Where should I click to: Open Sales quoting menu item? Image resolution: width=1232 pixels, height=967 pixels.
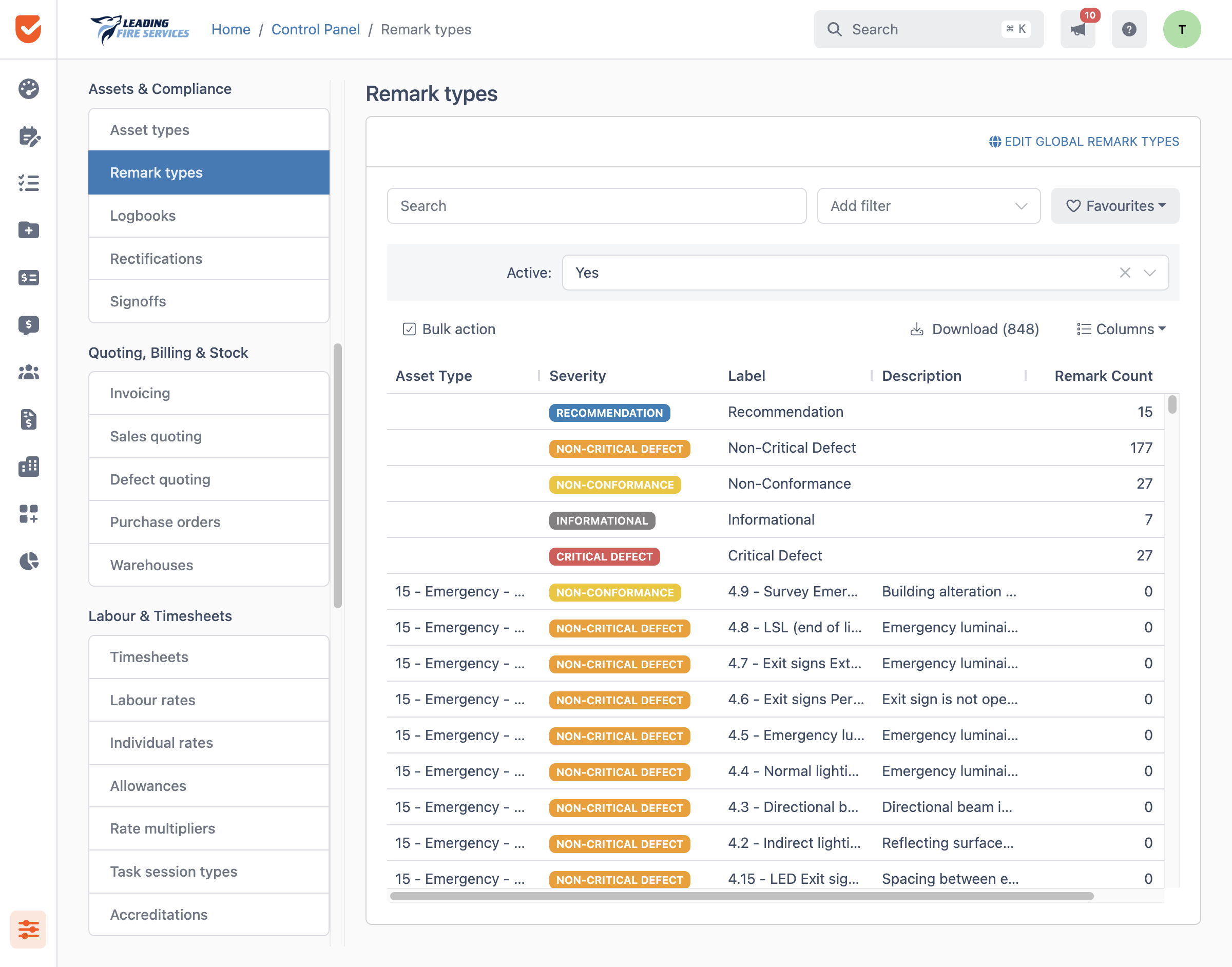click(209, 436)
